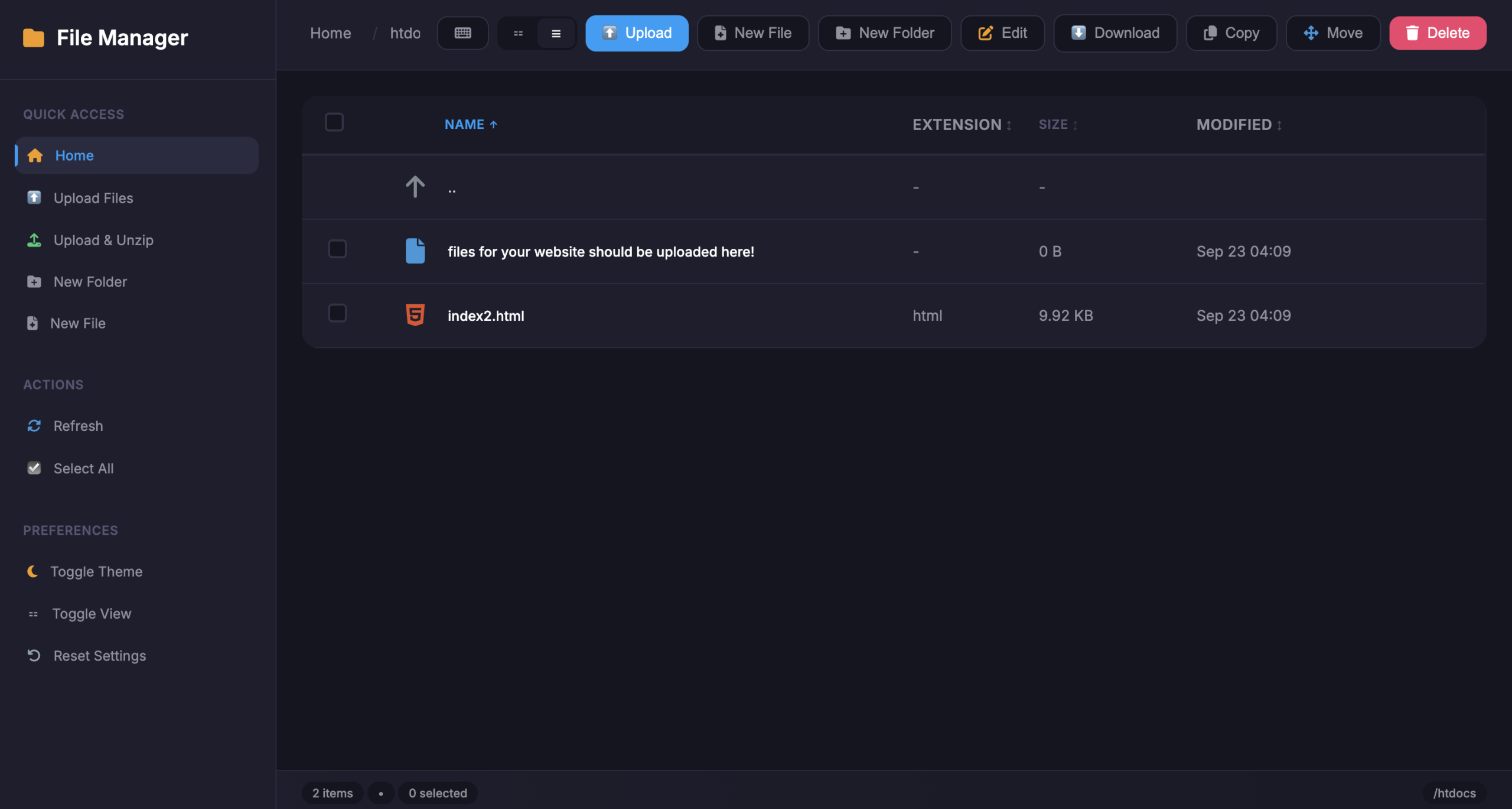The image size is (1512, 809).
Task: Click the '2 items' status badge
Action: point(333,793)
